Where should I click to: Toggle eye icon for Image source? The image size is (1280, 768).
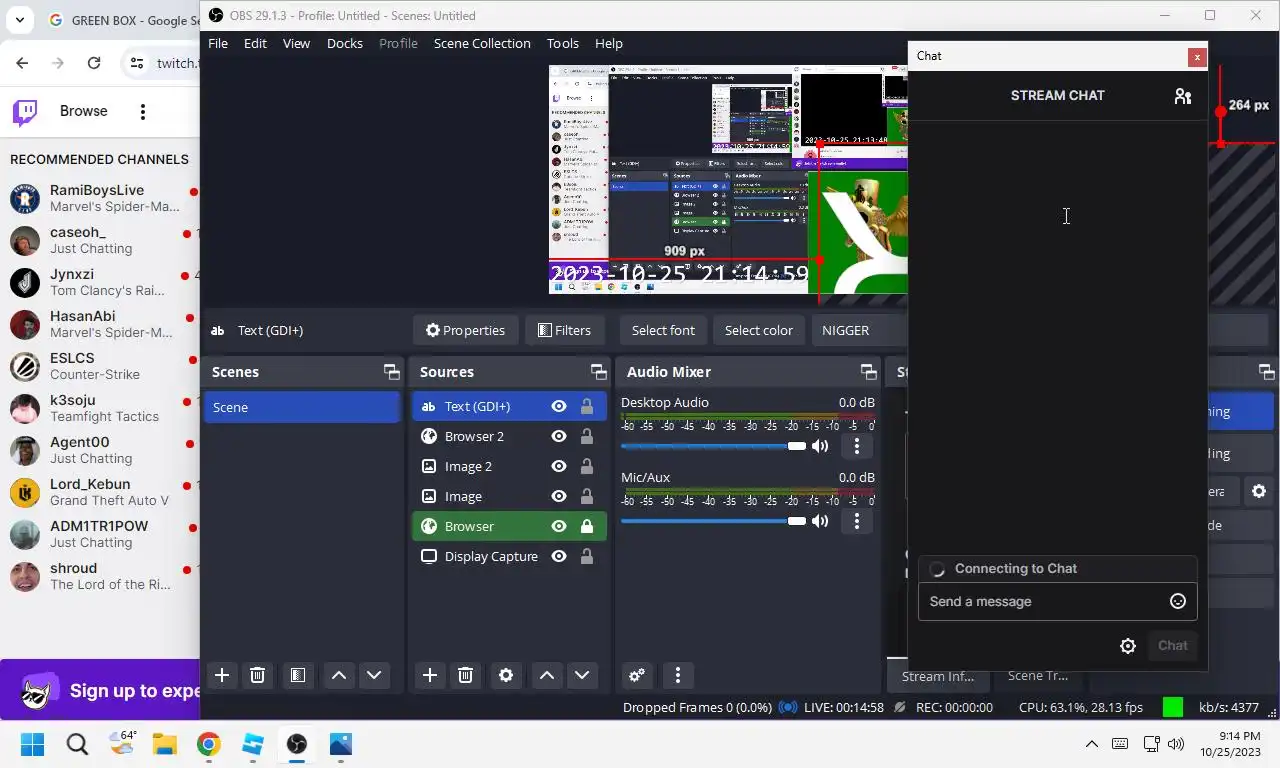point(559,496)
